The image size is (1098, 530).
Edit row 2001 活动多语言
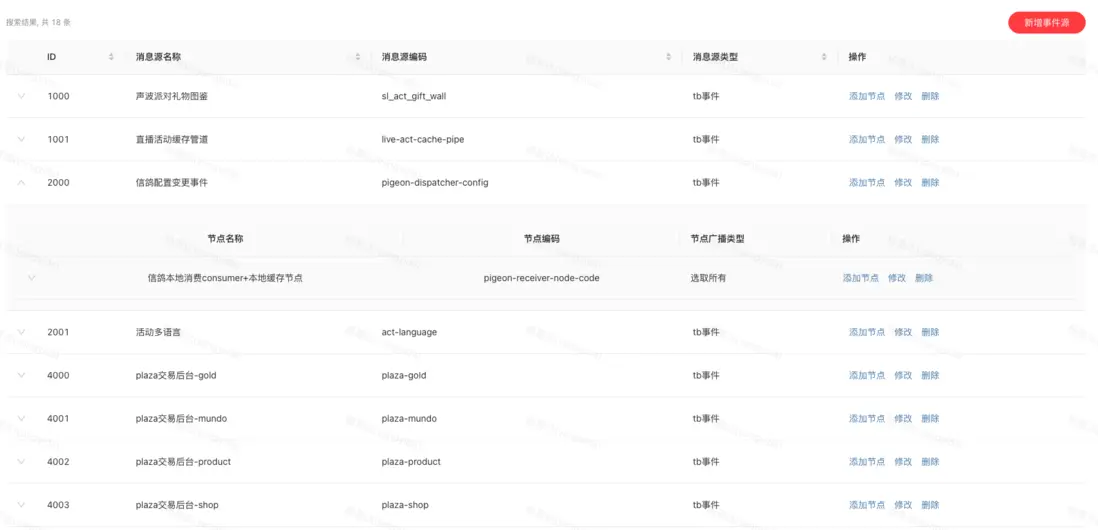(x=903, y=332)
